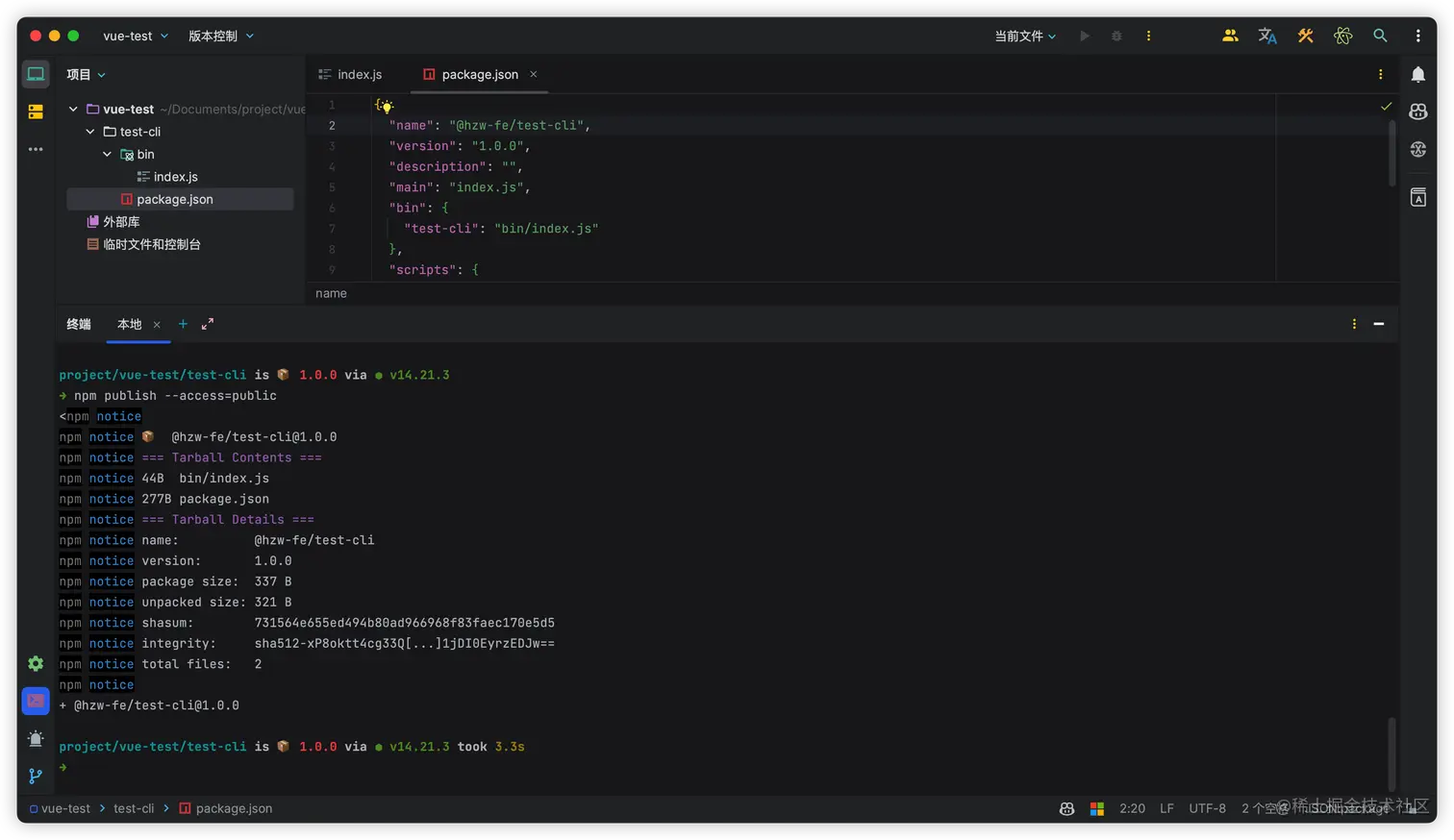Select package.json in project tree
The image size is (1454, 840).
[x=180, y=199]
